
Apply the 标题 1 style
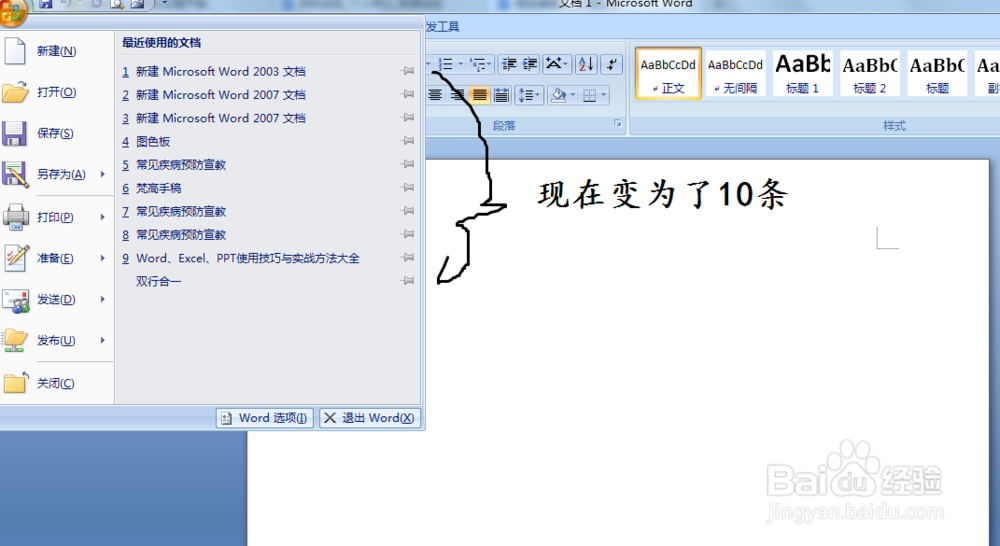802,73
